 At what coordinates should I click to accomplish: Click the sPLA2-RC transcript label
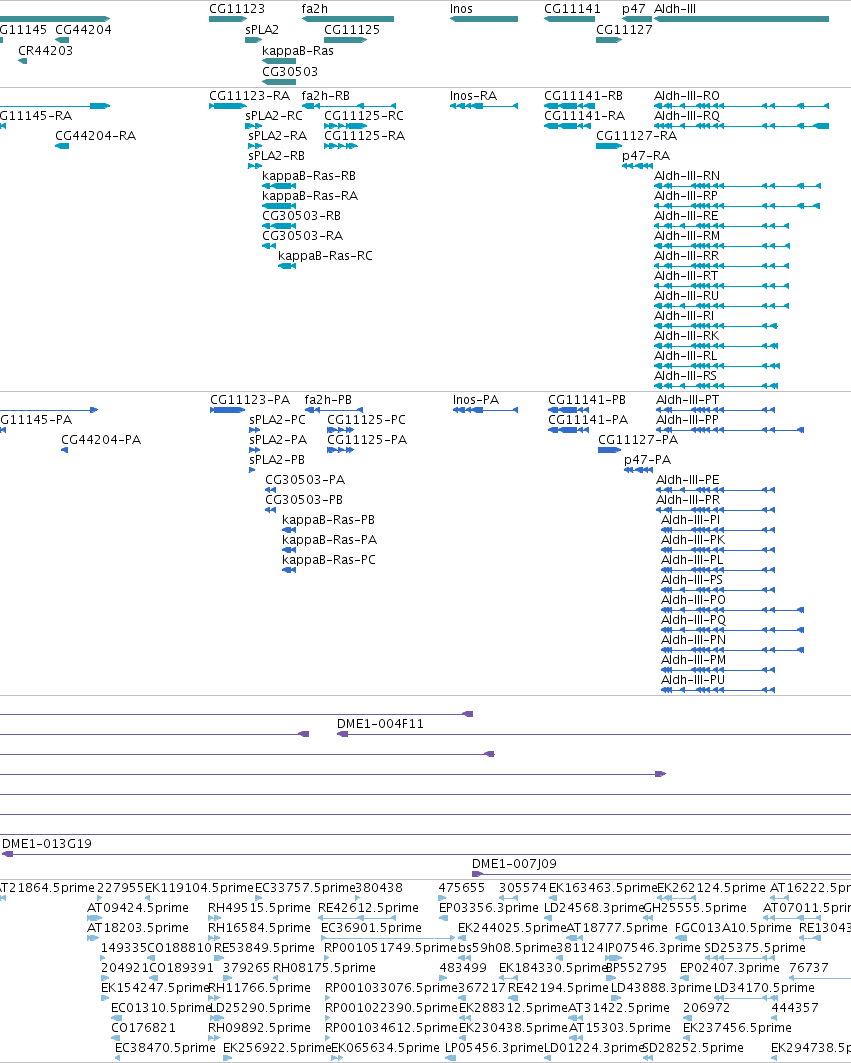274,116
